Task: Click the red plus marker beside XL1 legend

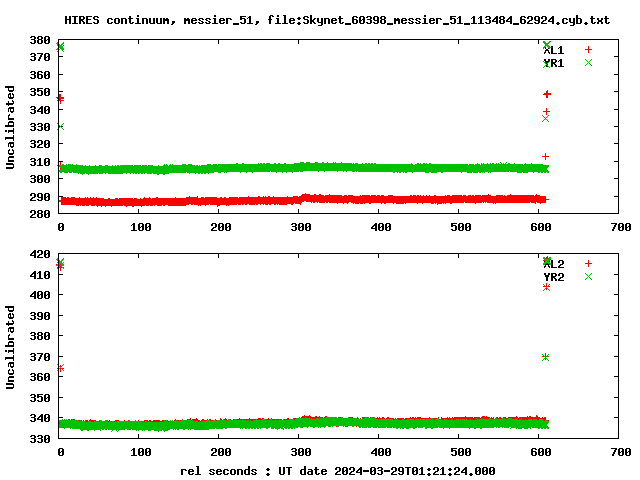Action: coord(588,50)
